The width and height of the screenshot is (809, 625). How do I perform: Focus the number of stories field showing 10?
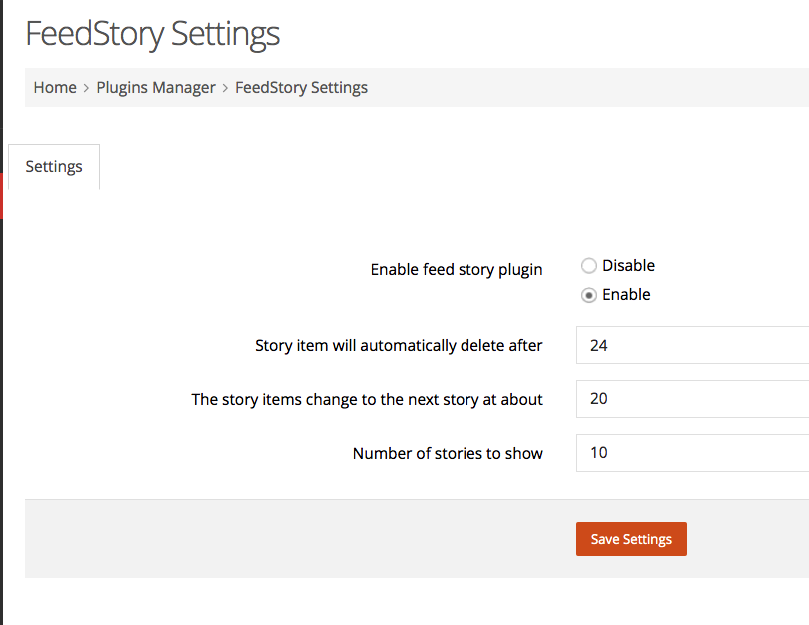tap(692, 453)
